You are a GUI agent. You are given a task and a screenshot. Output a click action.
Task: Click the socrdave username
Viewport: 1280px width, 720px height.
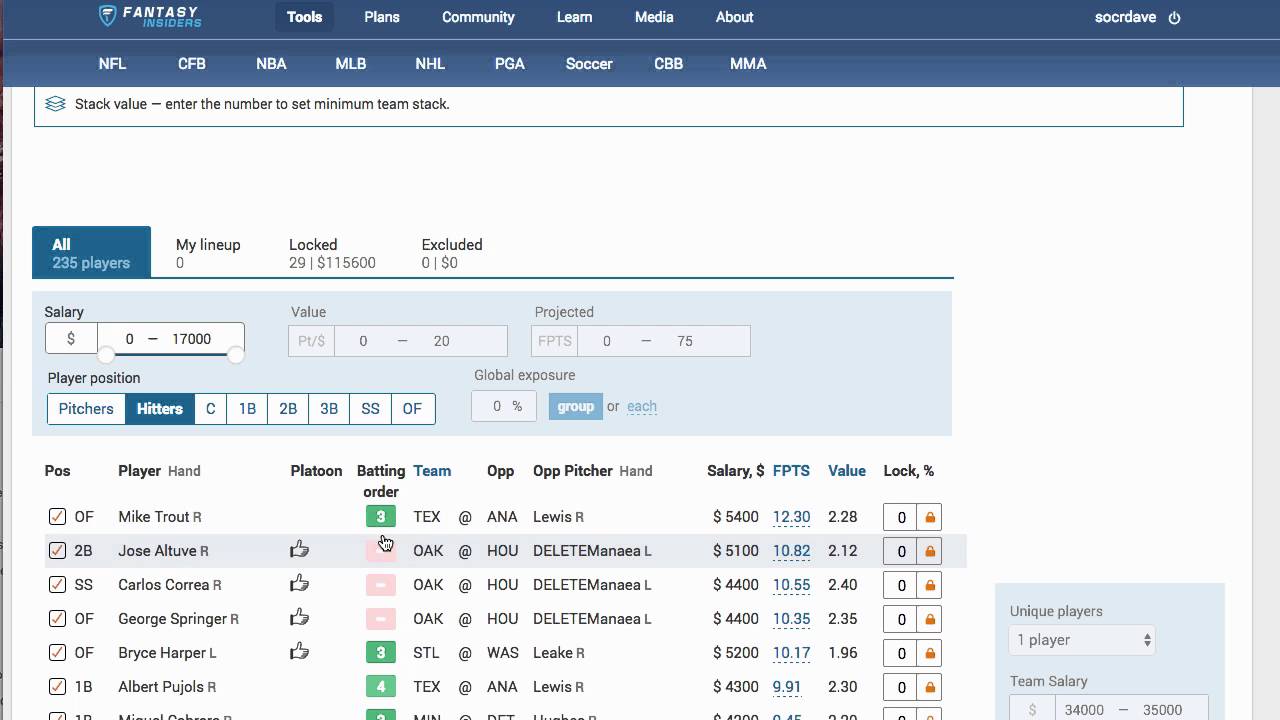click(x=1125, y=18)
